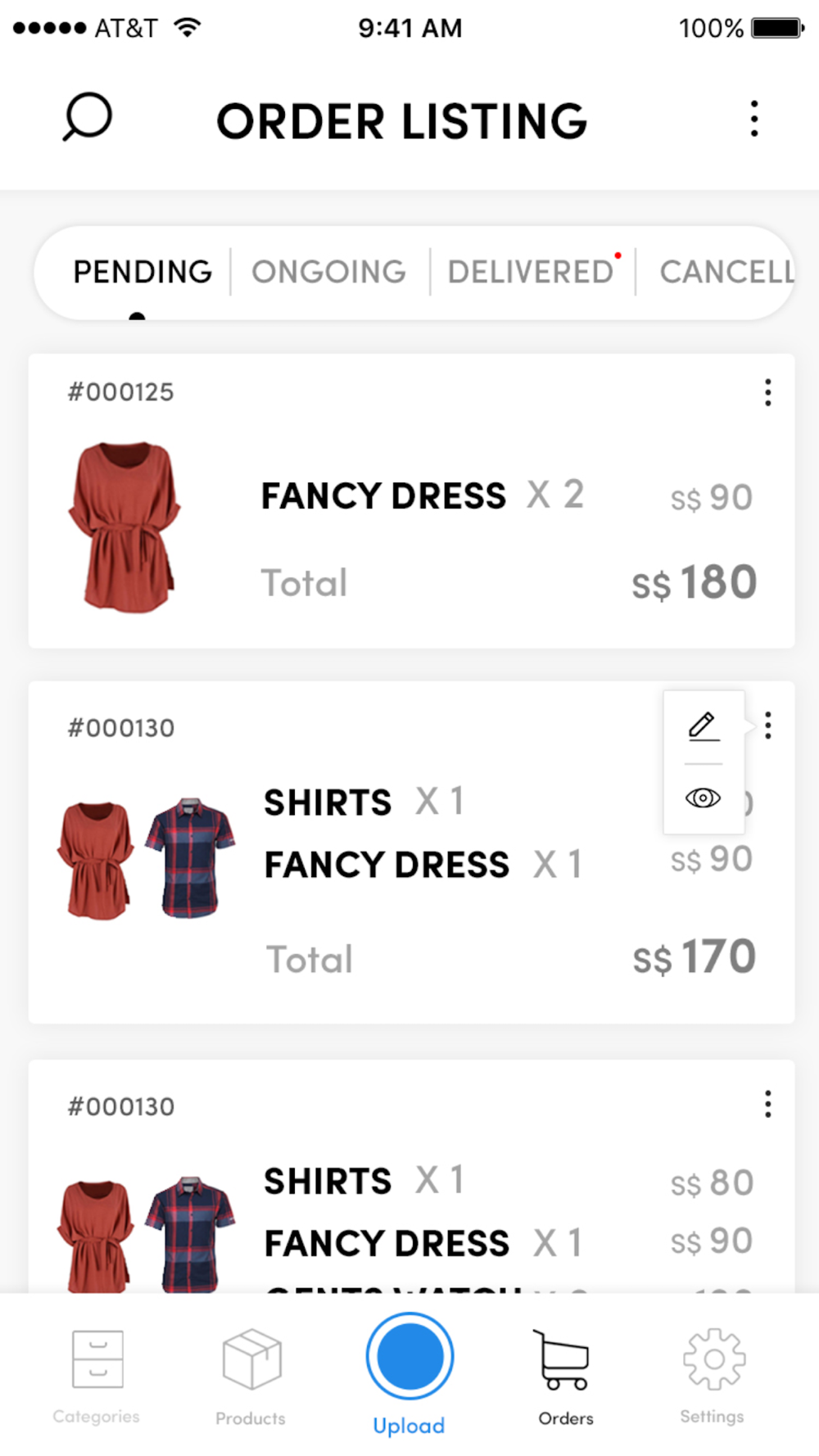Open Settings gear icon in bottom bar
This screenshot has width=819, height=1456.
(x=714, y=1359)
